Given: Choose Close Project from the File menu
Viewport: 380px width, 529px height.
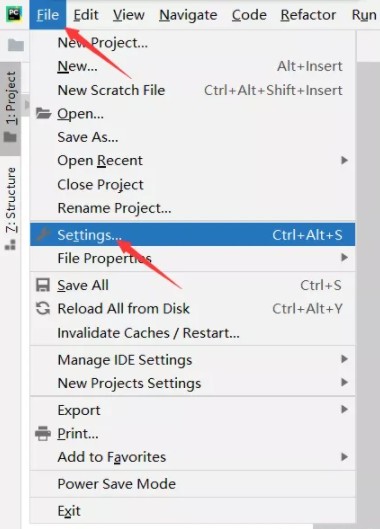Looking at the screenshot, I should pyautogui.click(x=192, y=185).
